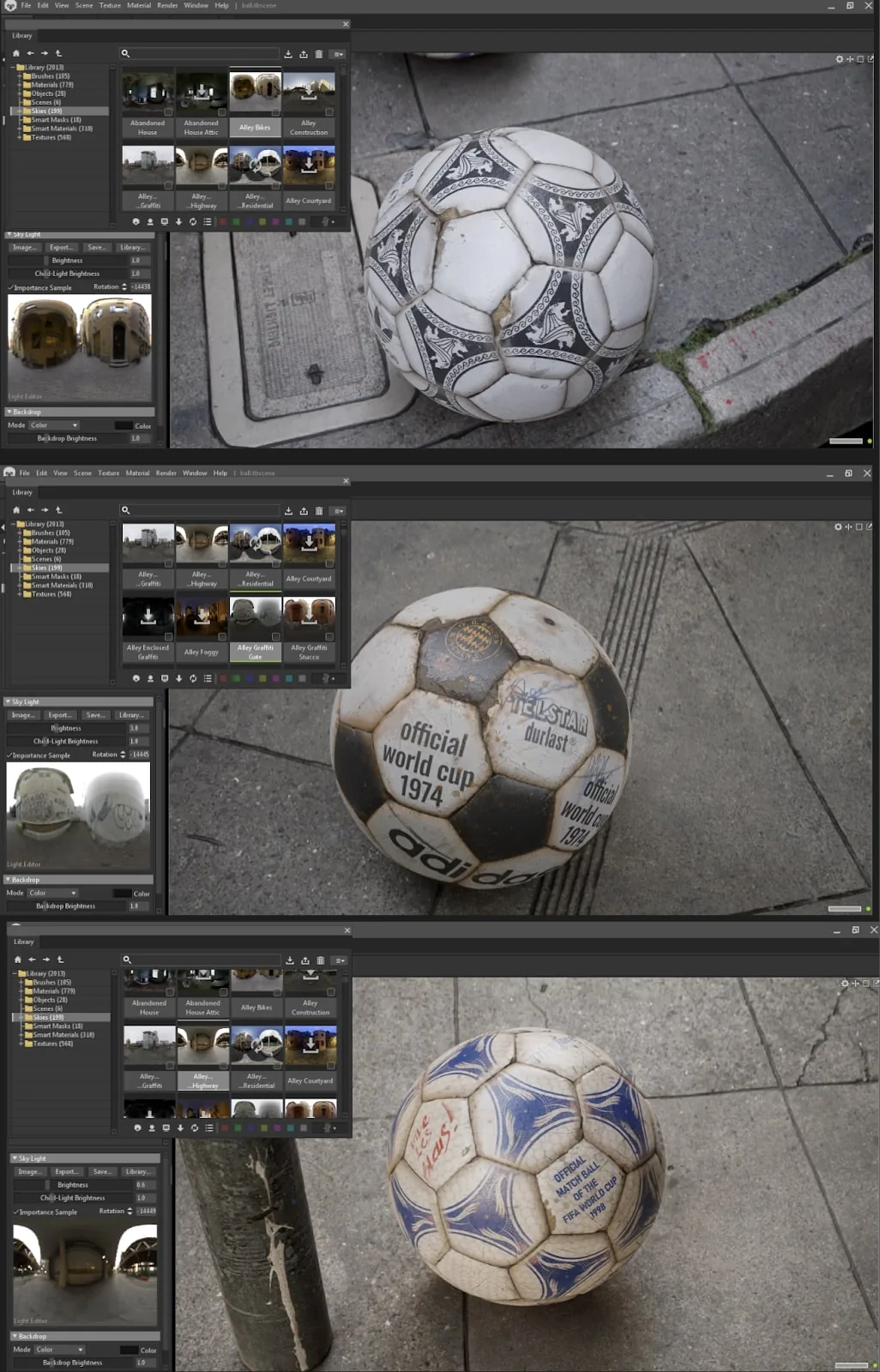Select Alley Graffiti Gate sky thumbnail
Viewport: 880px width, 1372px height.
256,629
